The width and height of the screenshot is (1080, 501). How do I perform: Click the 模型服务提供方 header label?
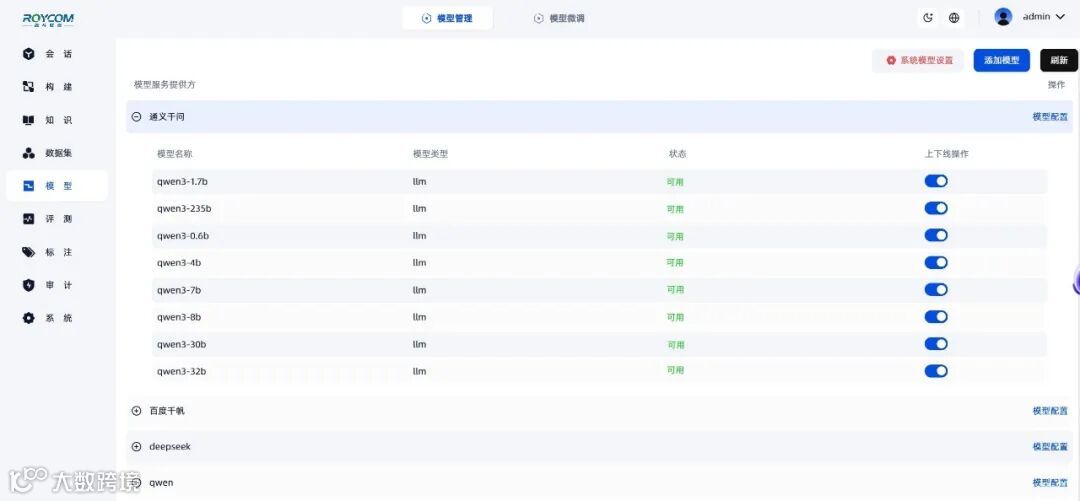tap(165, 85)
